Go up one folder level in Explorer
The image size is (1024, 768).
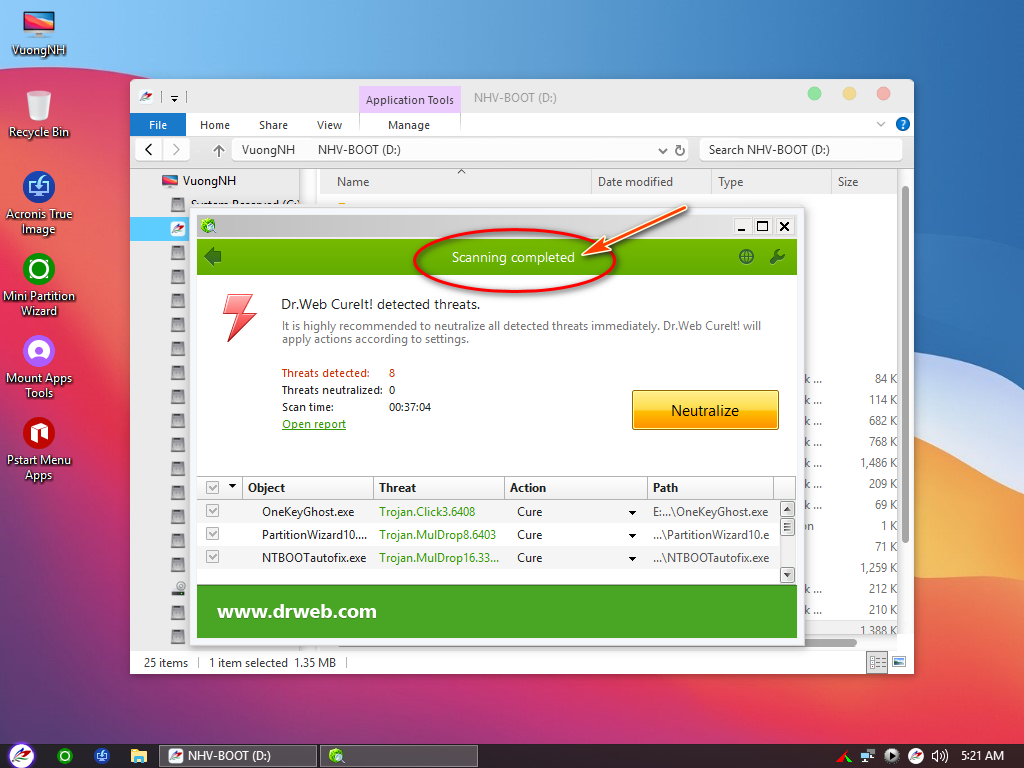point(219,151)
